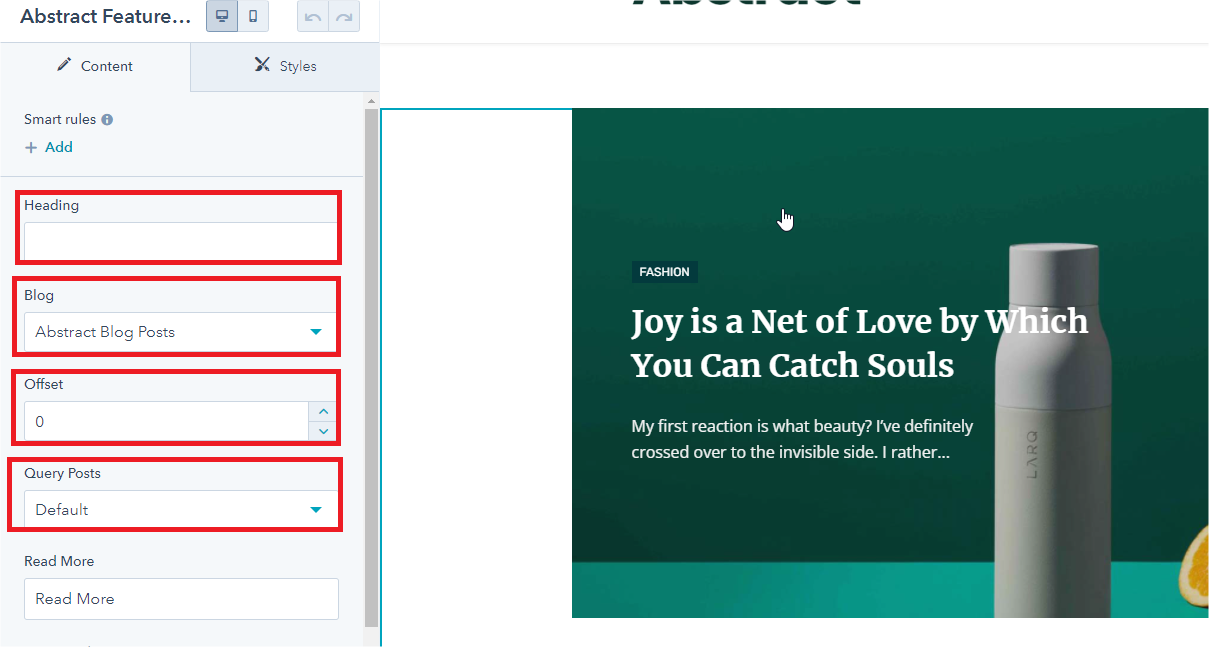Expand the Blog dropdown showing Abstract Blog Posts
The width and height of the screenshot is (1209, 647).
[180, 332]
